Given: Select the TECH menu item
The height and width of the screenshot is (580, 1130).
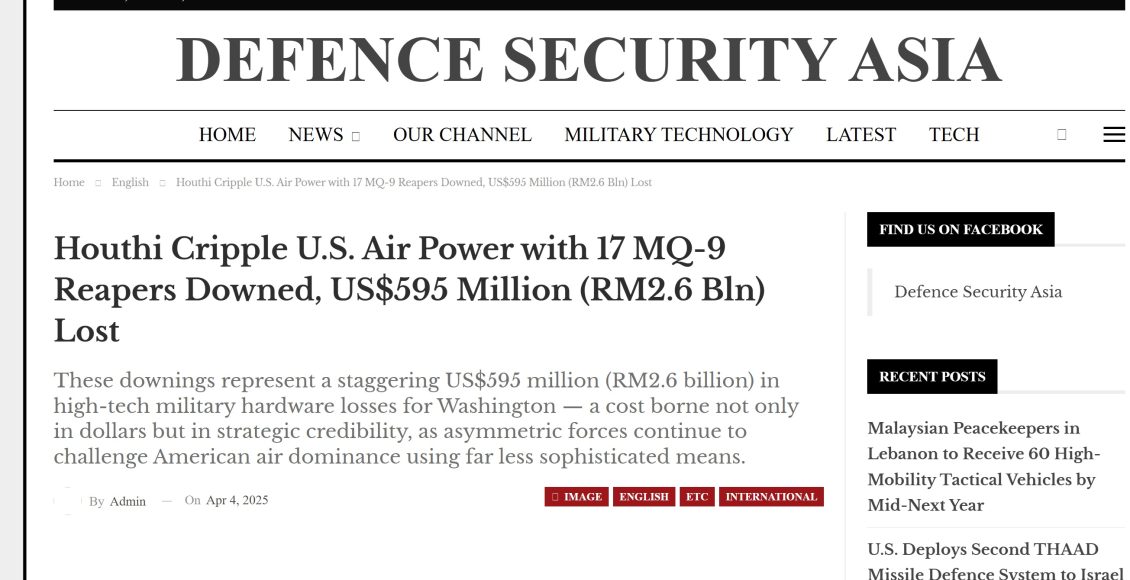Looking at the screenshot, I should (x=953, y=135).
